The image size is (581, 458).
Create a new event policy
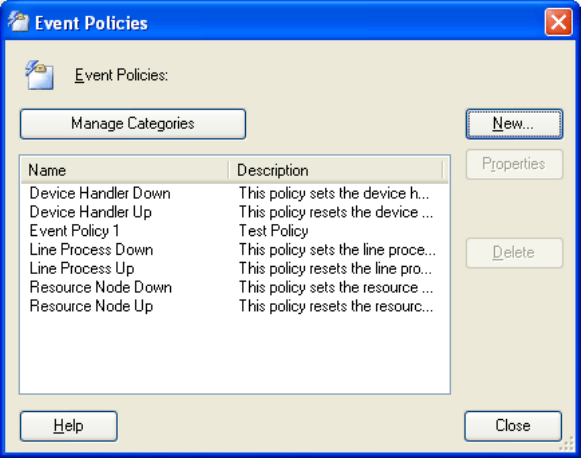(514, 124)
